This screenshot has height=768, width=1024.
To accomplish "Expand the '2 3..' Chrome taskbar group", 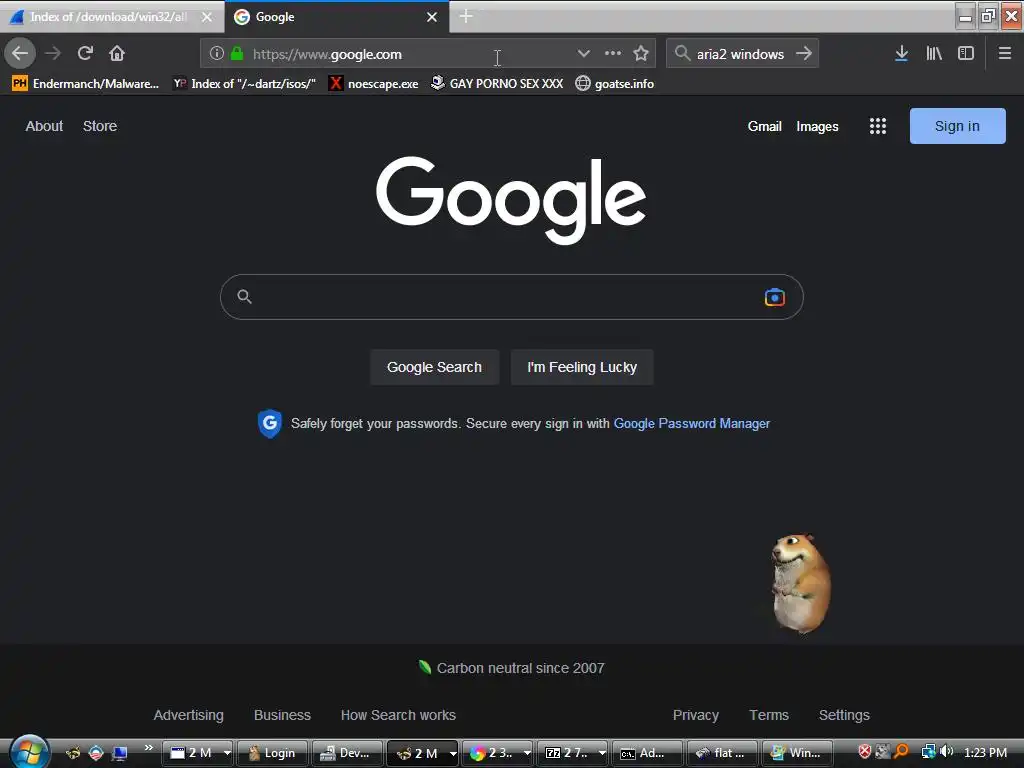I will 527,753.
